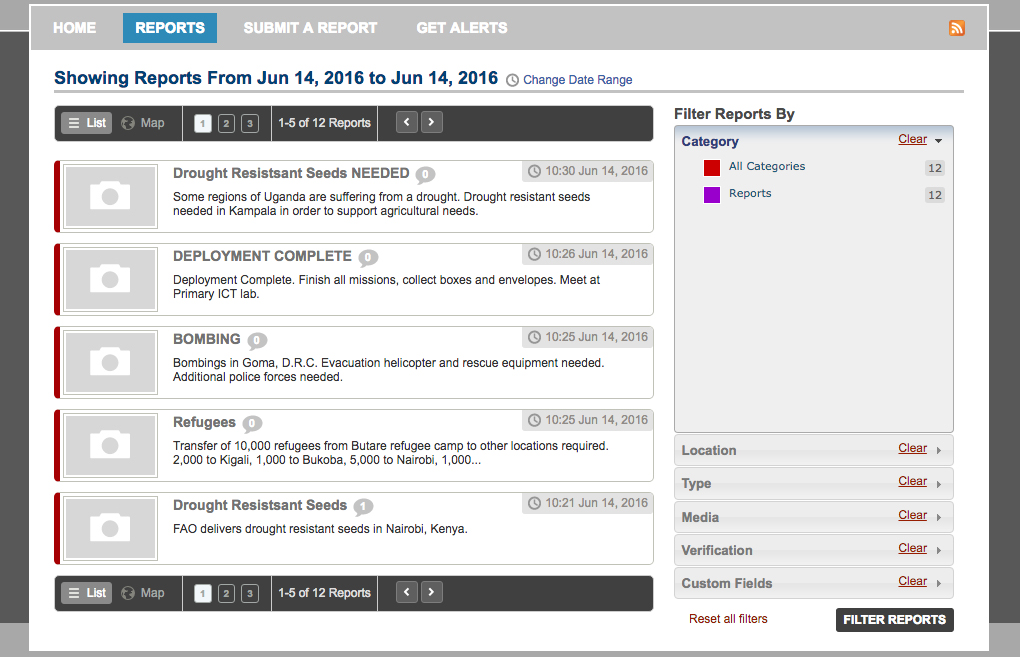Click comment bubble on Refugees report
The width and height of the screenshot is (1020, 657).
tap(252, 423)
